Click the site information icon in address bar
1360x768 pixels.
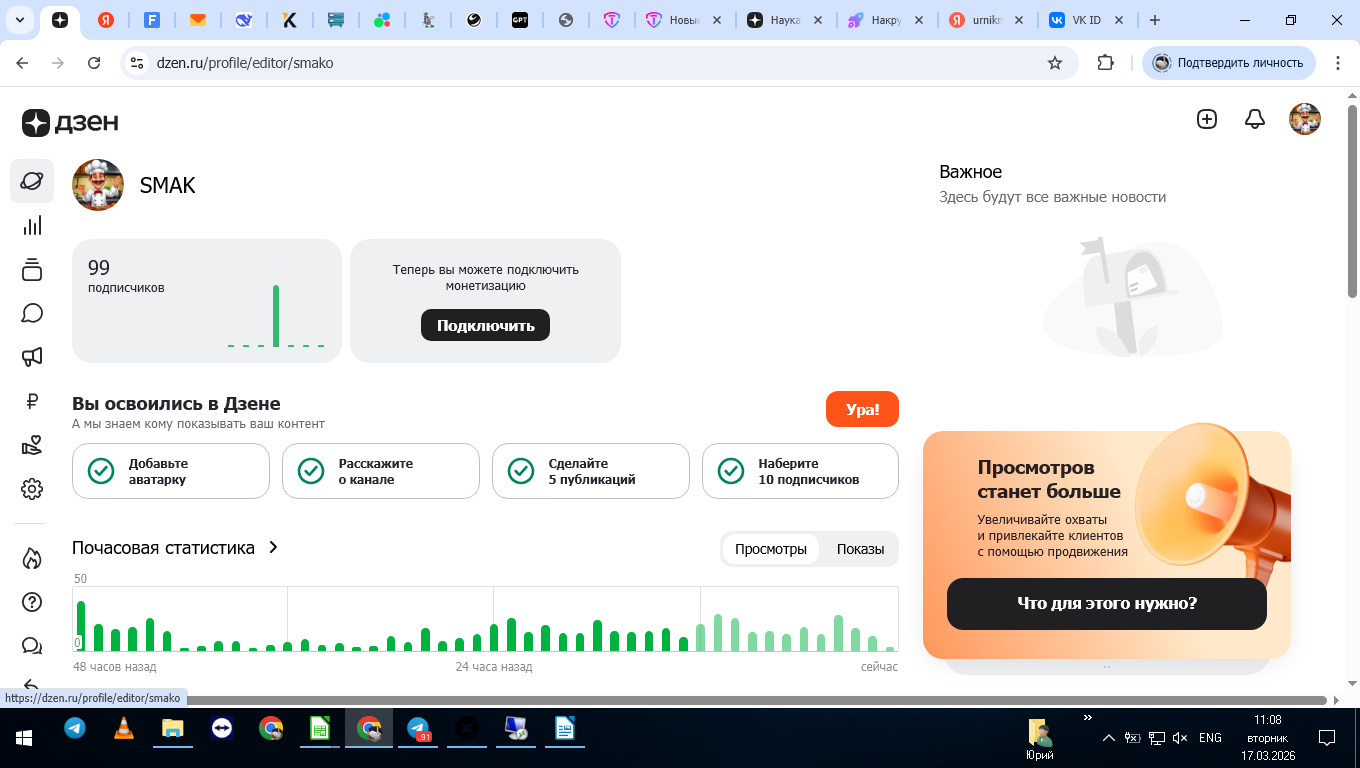(x=138, y=63)
